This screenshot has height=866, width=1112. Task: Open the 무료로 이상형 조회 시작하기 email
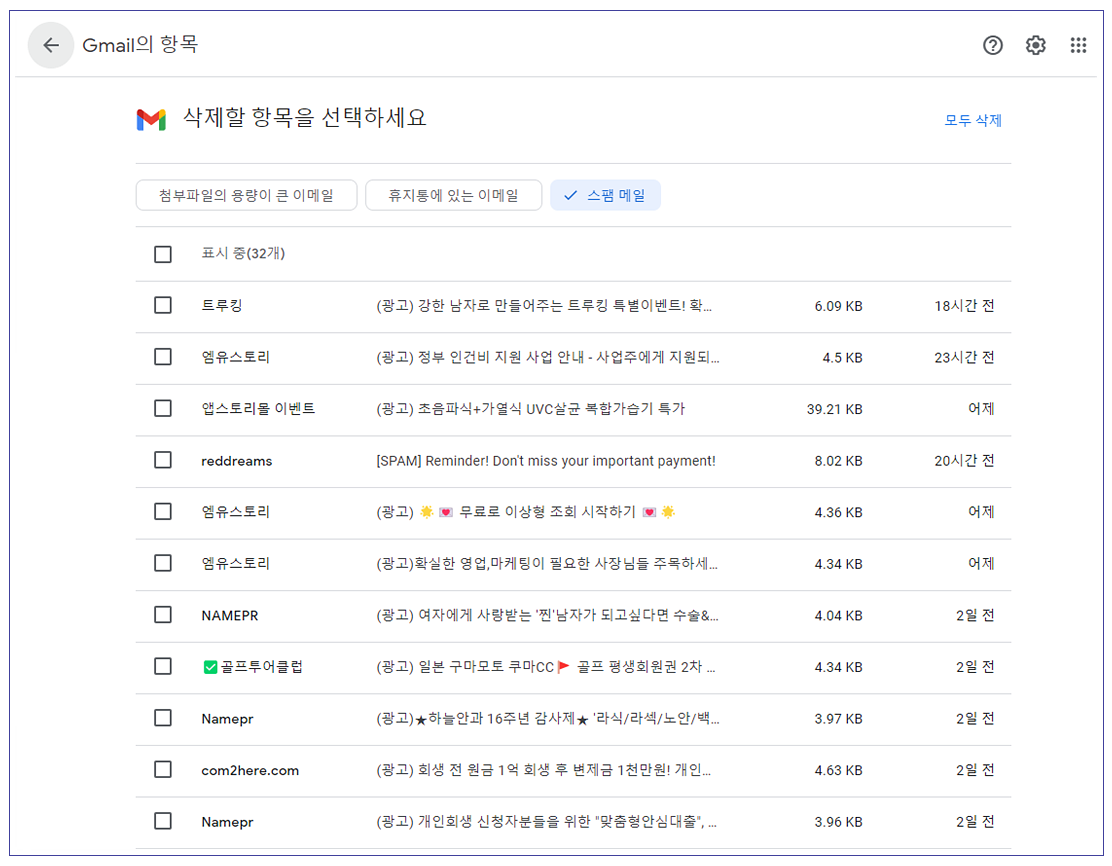pyautogui.click(x=526, y=512)
